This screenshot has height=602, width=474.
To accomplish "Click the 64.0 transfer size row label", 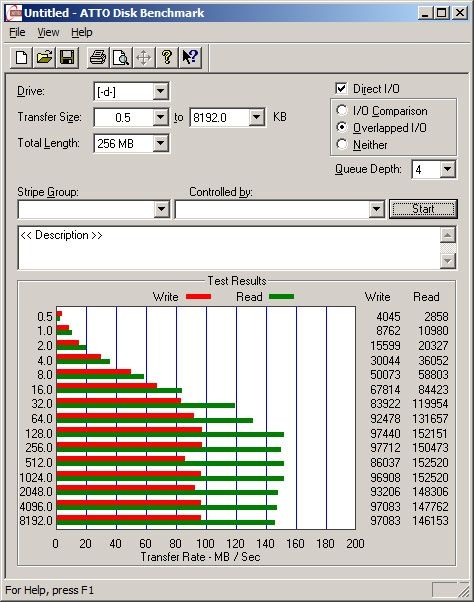I will pyautogui.click(x=41, y=418).
